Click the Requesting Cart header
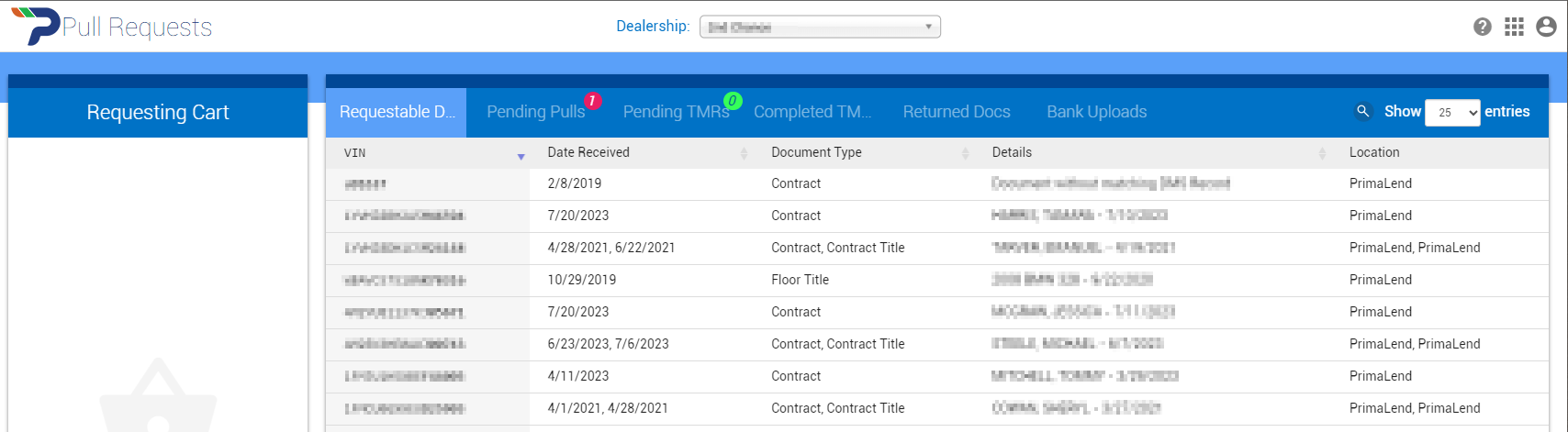 click(158, 113)
